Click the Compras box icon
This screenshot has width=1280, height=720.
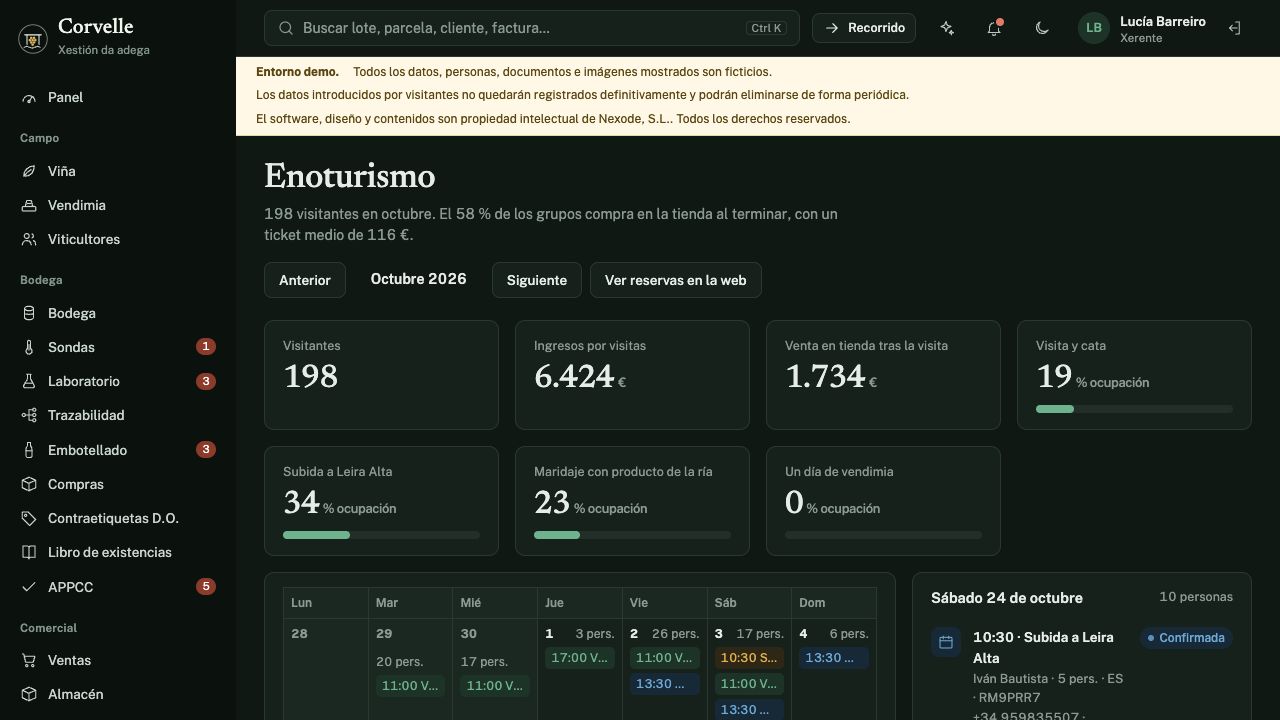point(29,484)
